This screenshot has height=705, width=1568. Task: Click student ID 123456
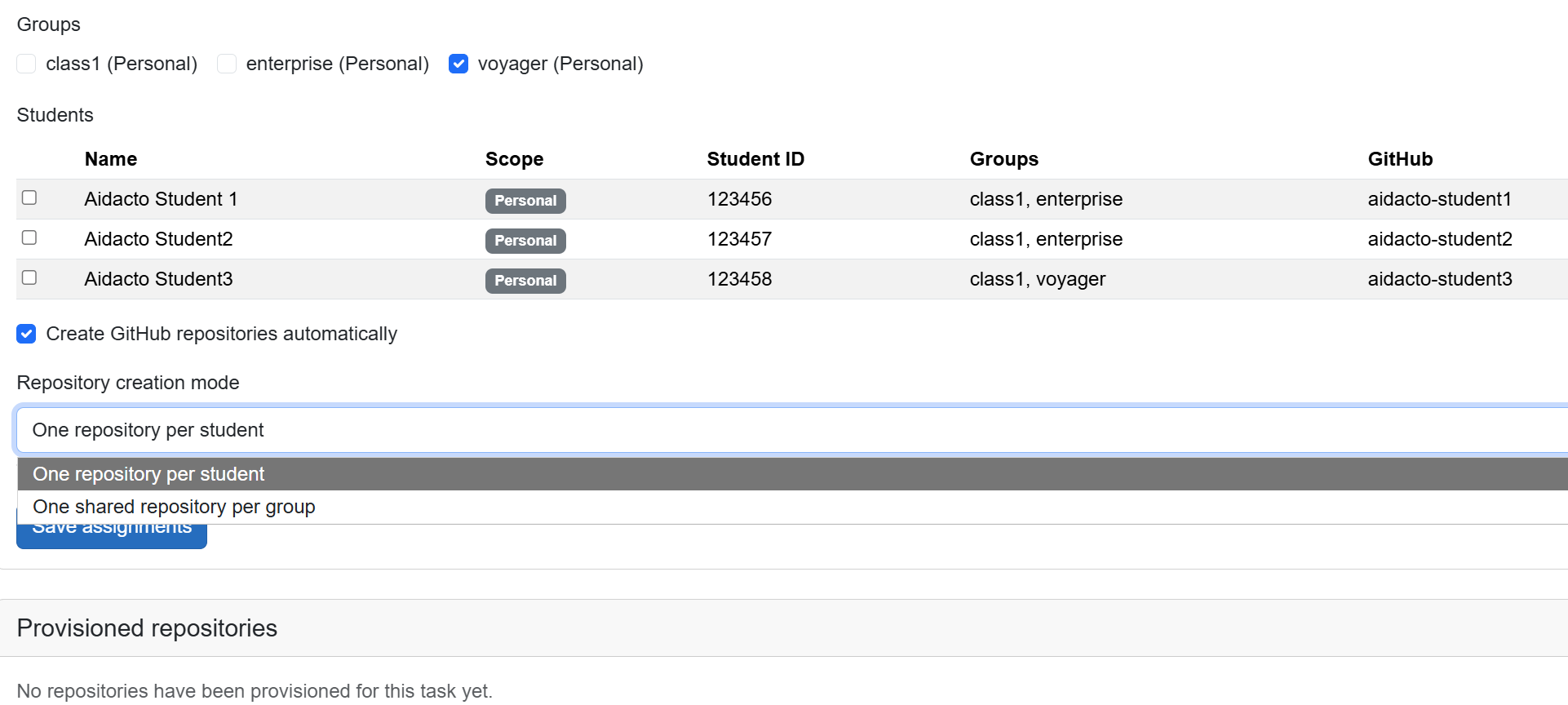tap(739, 199)
